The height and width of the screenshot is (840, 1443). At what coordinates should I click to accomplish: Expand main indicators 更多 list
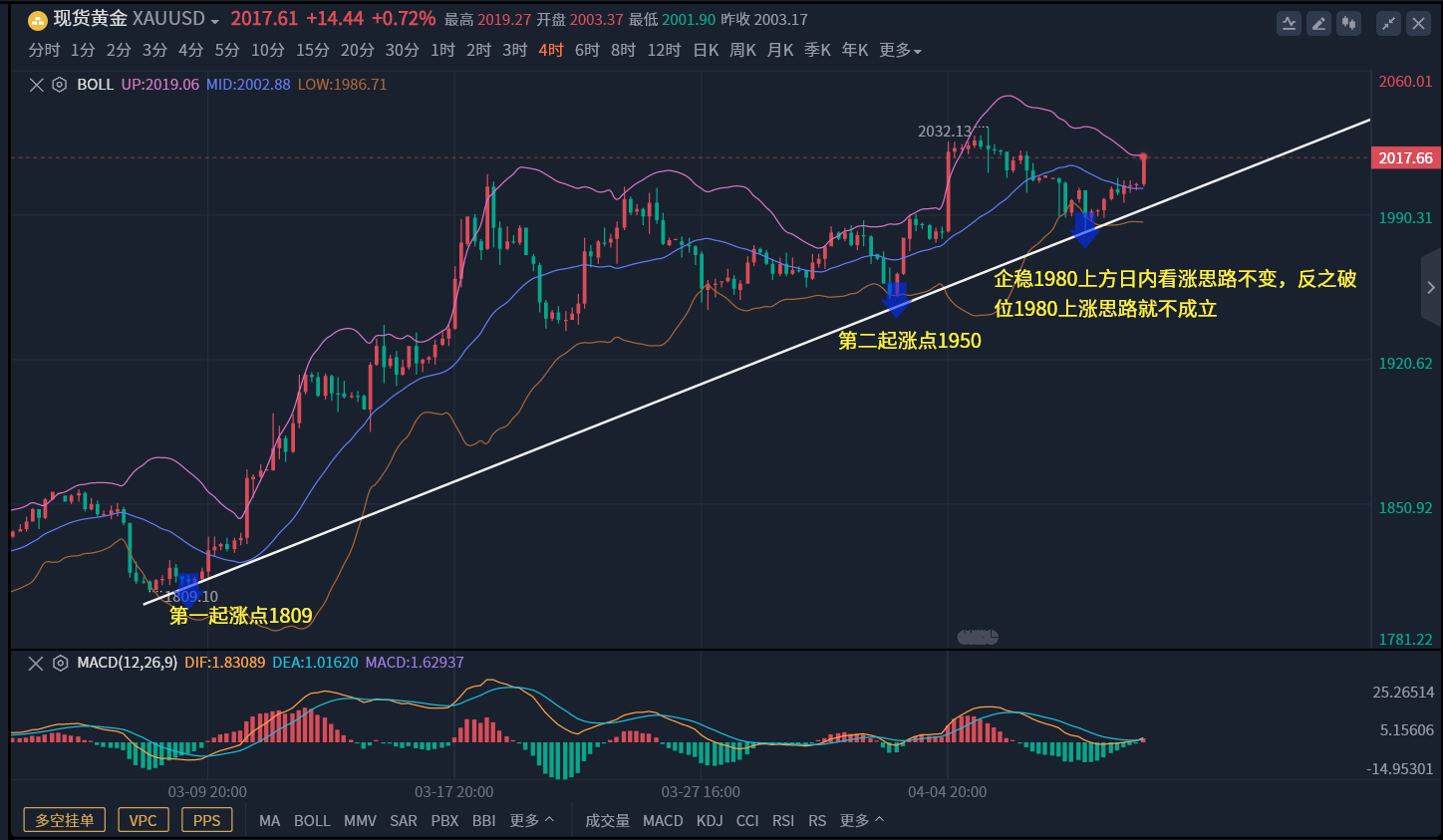tap(531, 820)
